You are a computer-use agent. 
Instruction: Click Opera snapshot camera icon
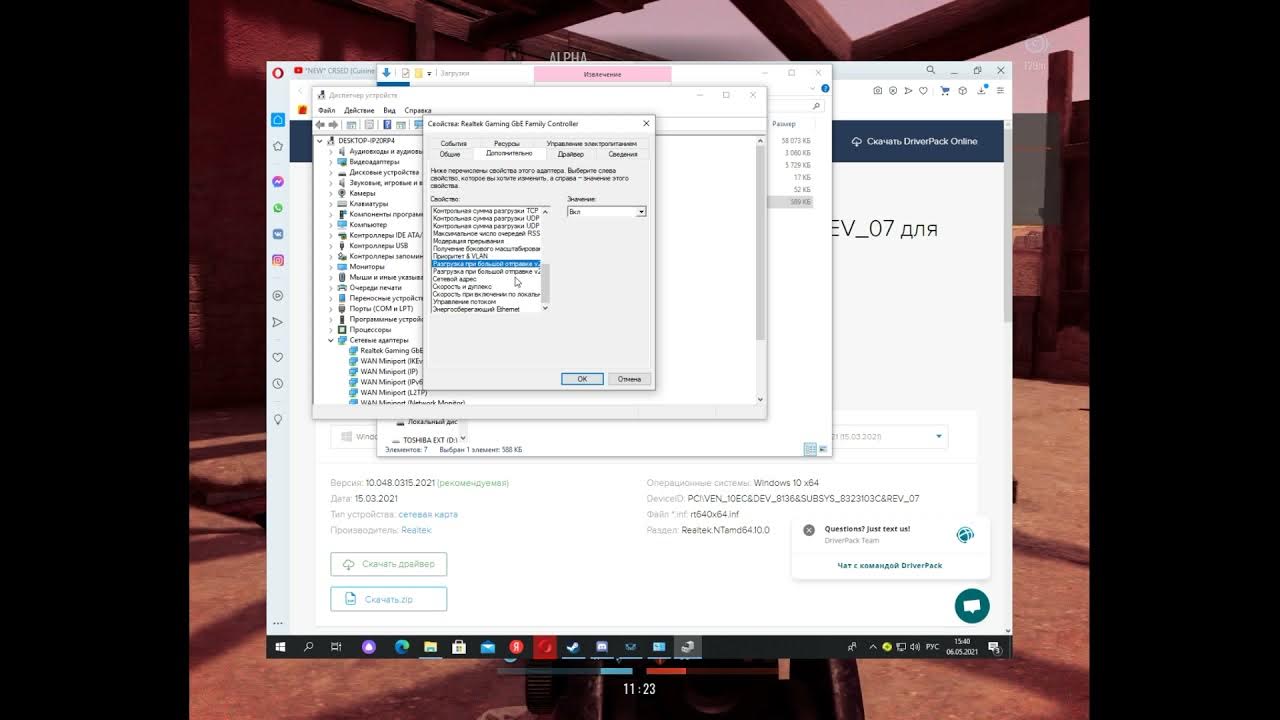878,90
